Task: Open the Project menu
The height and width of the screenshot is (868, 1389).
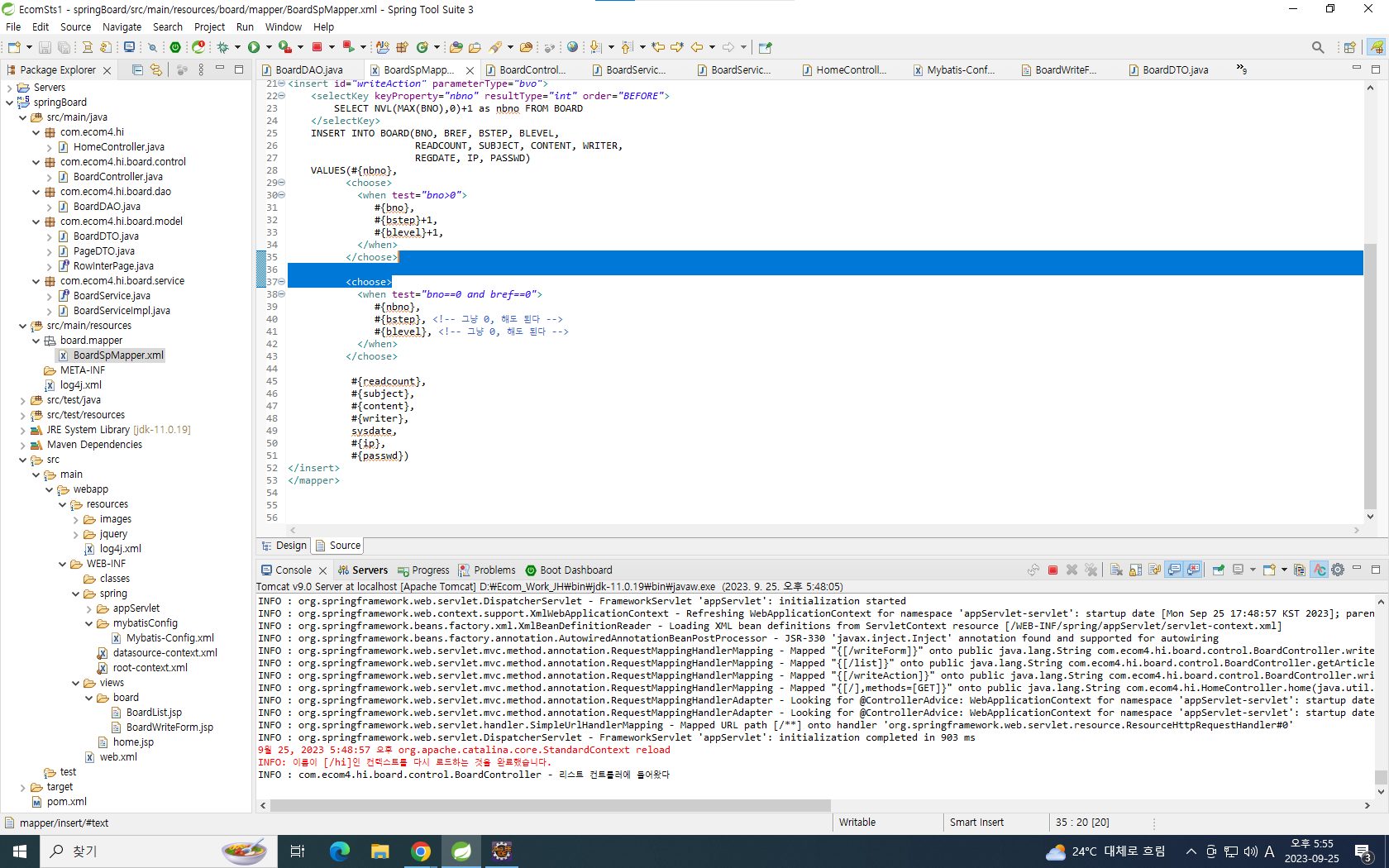Action: click(x=209, y=26)
